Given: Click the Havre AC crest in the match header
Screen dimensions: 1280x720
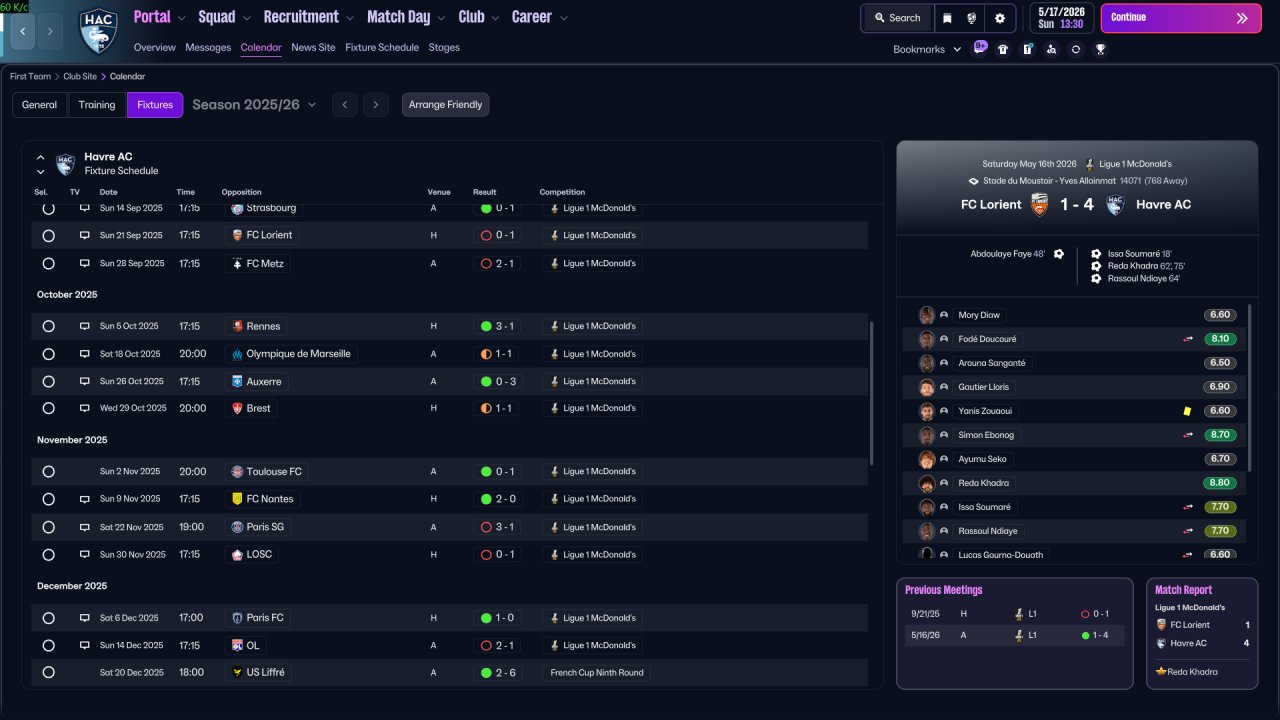Looking at the screenshot, I should [x=1115, y=204].
